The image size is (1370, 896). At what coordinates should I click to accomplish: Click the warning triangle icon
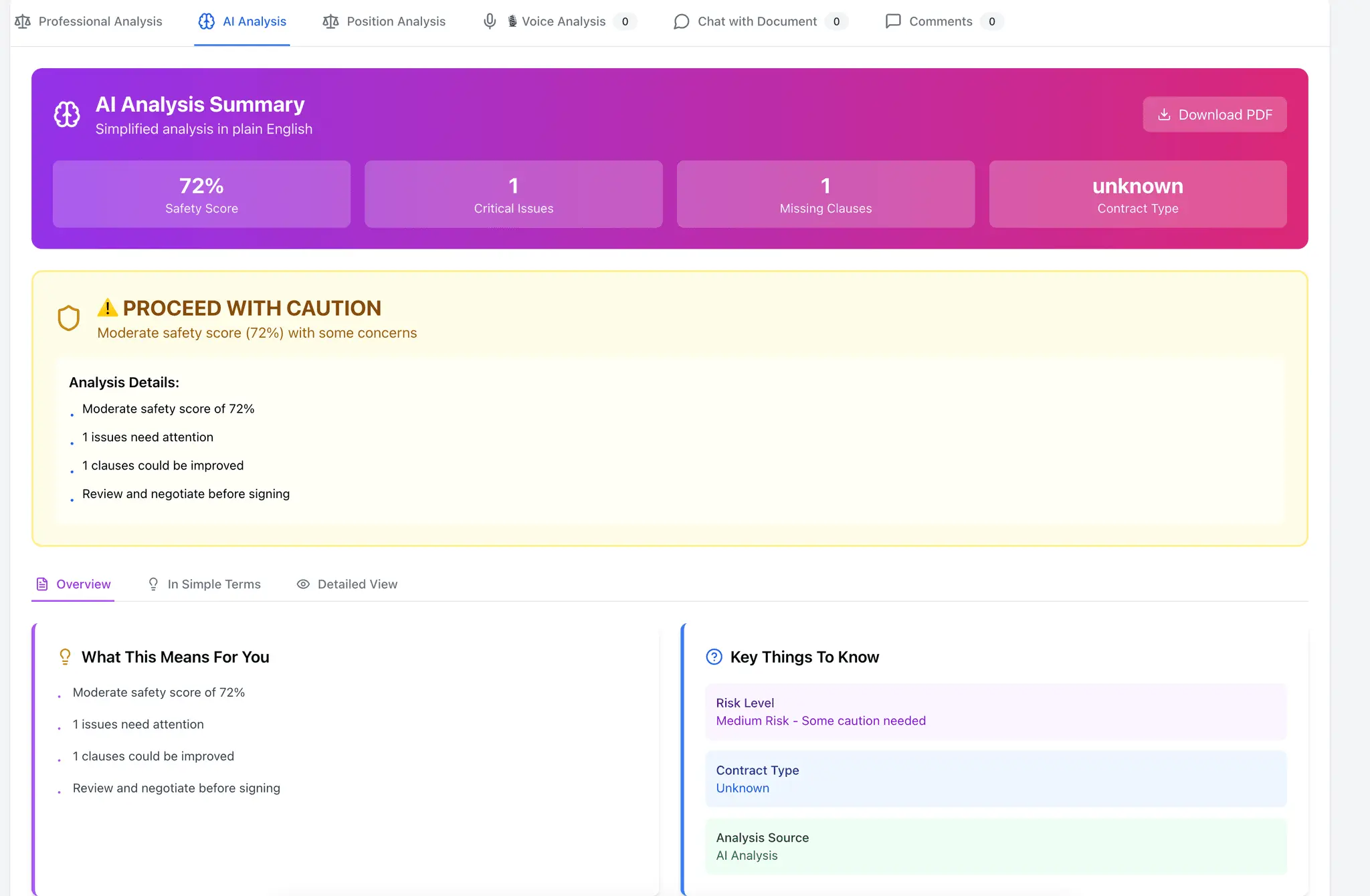pos(107,308)
